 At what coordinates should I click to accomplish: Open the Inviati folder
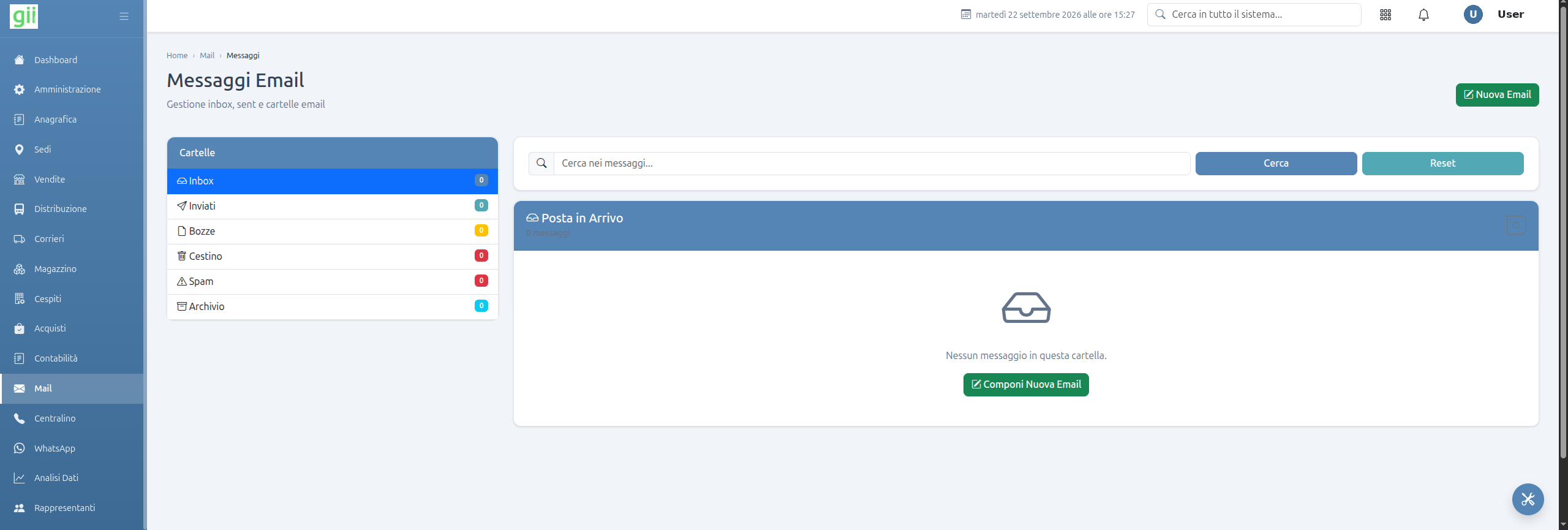tap(333, 206)
